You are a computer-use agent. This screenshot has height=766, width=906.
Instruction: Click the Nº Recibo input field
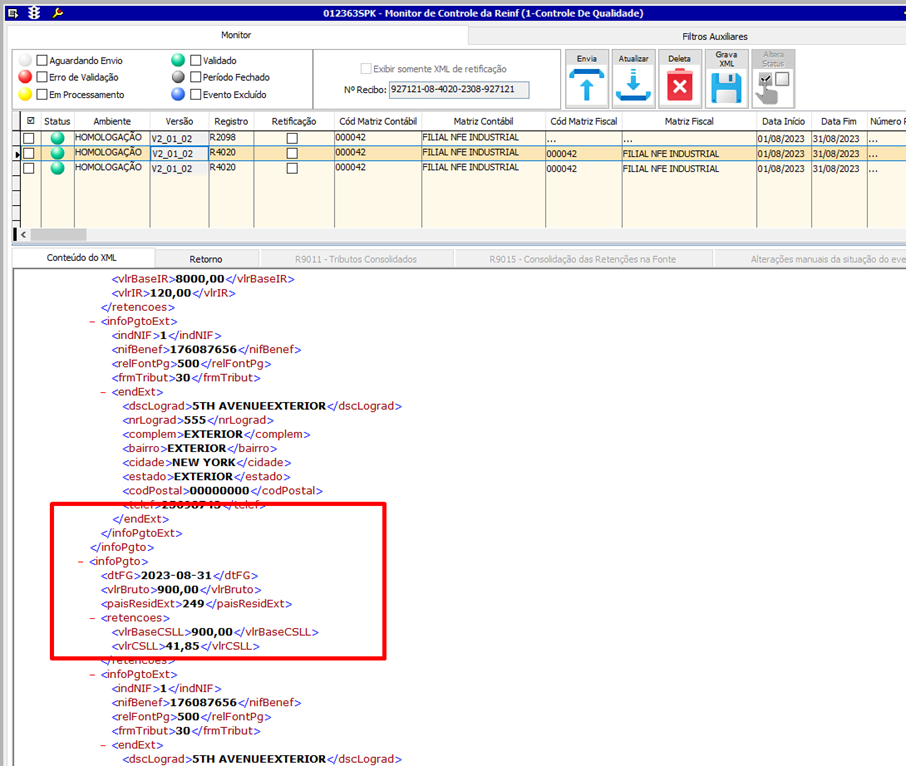point(459,90)
